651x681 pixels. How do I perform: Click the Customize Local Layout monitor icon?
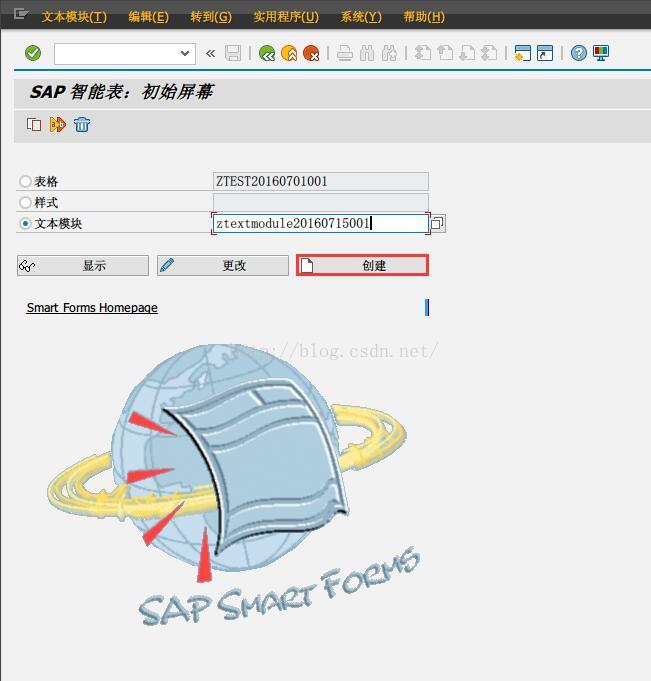pos(601,53)
